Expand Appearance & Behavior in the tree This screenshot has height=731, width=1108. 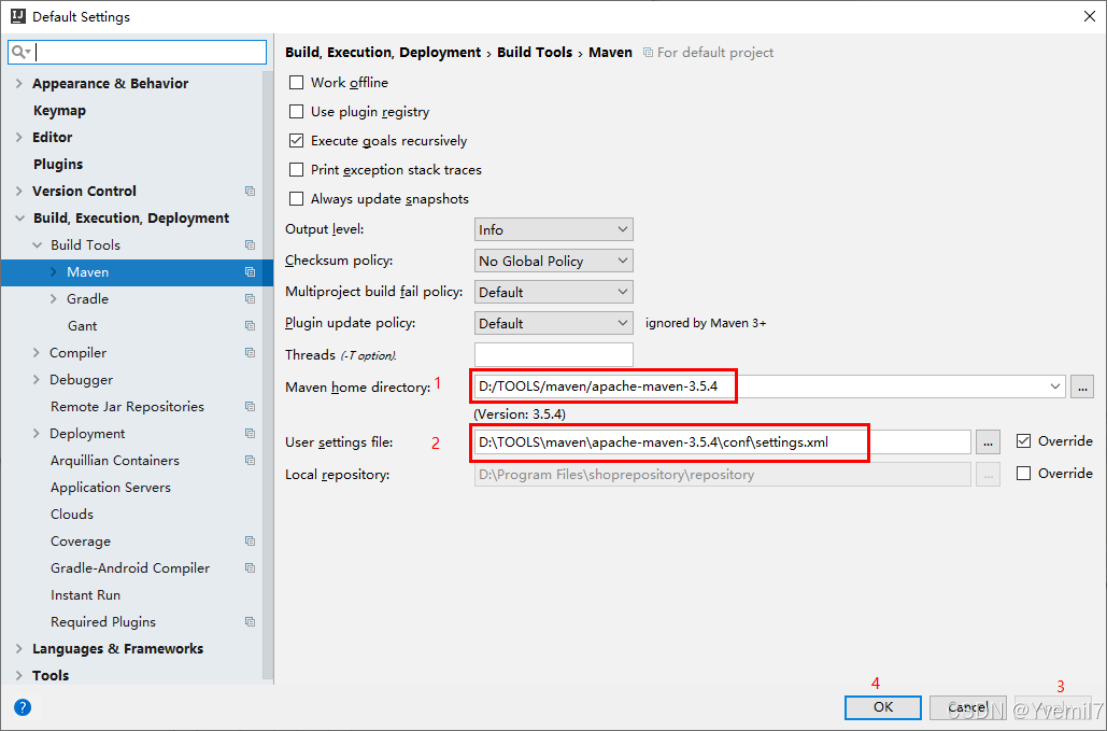tap(19, 83)
